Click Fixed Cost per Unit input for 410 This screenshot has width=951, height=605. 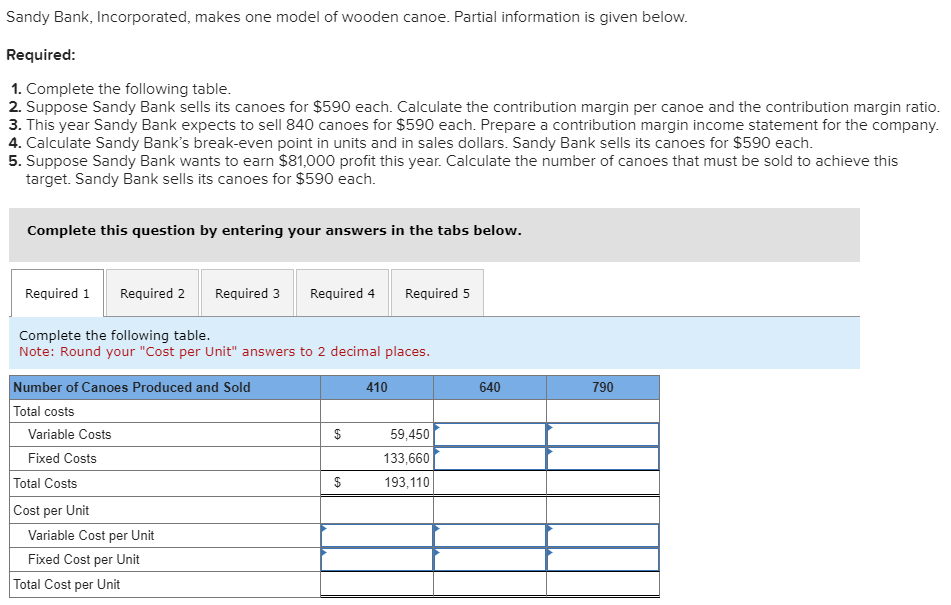[377, 560]
